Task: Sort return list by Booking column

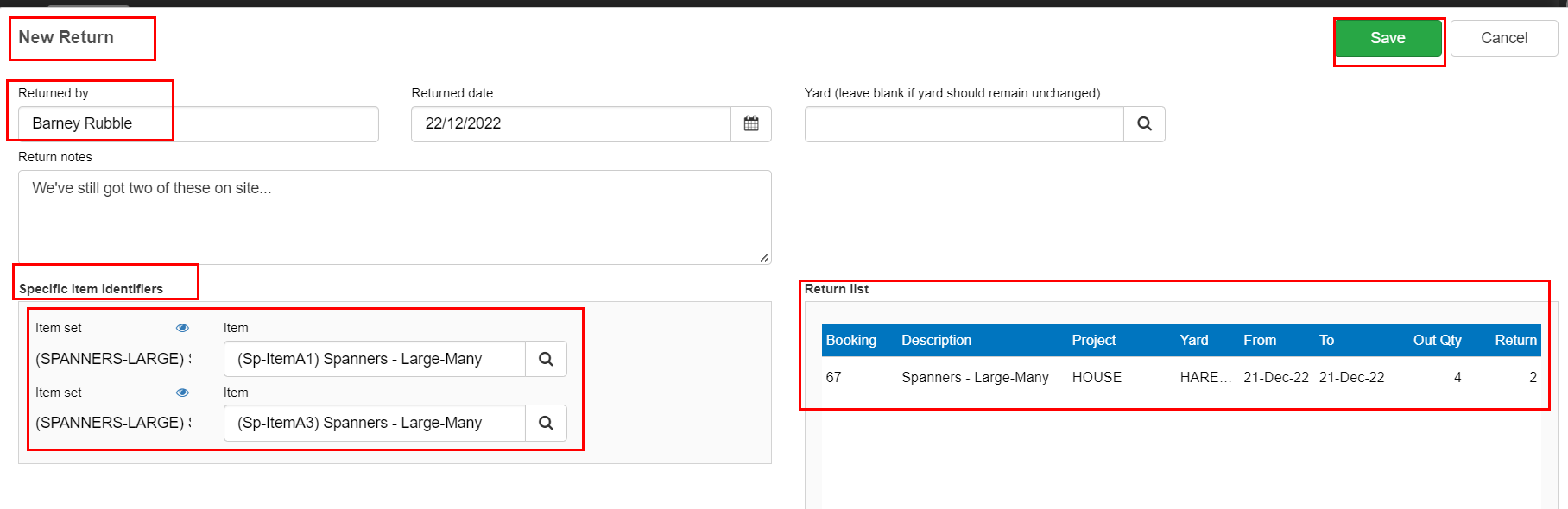Action: click(850, 340)
